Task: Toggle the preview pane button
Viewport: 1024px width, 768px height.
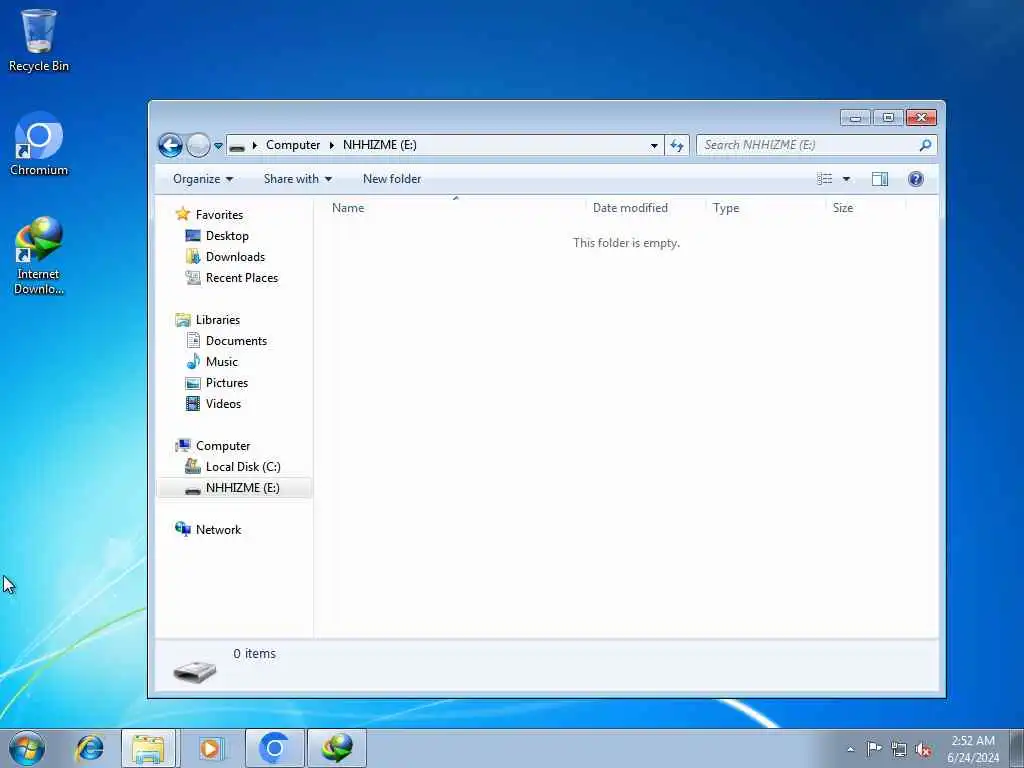Action: click(x=880, y=179)
